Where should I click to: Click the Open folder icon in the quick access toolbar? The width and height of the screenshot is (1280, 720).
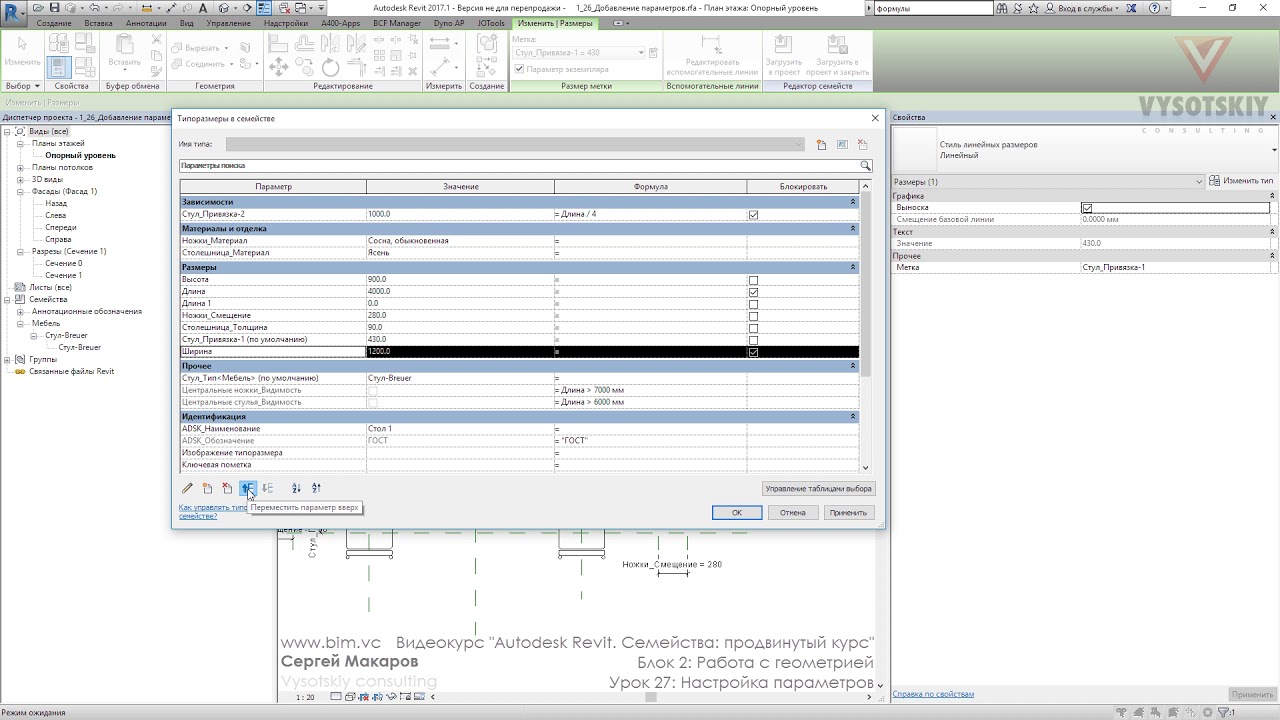click(x=39, y=8)
